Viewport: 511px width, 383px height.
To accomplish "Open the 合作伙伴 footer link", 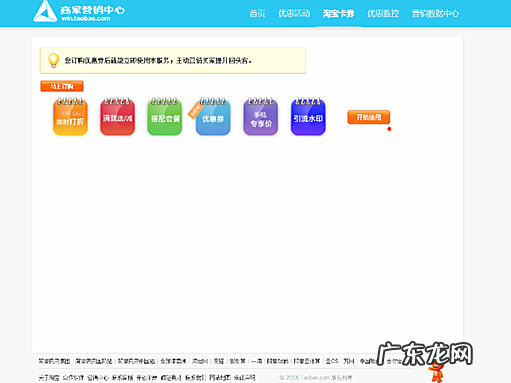I will point(73,378).
